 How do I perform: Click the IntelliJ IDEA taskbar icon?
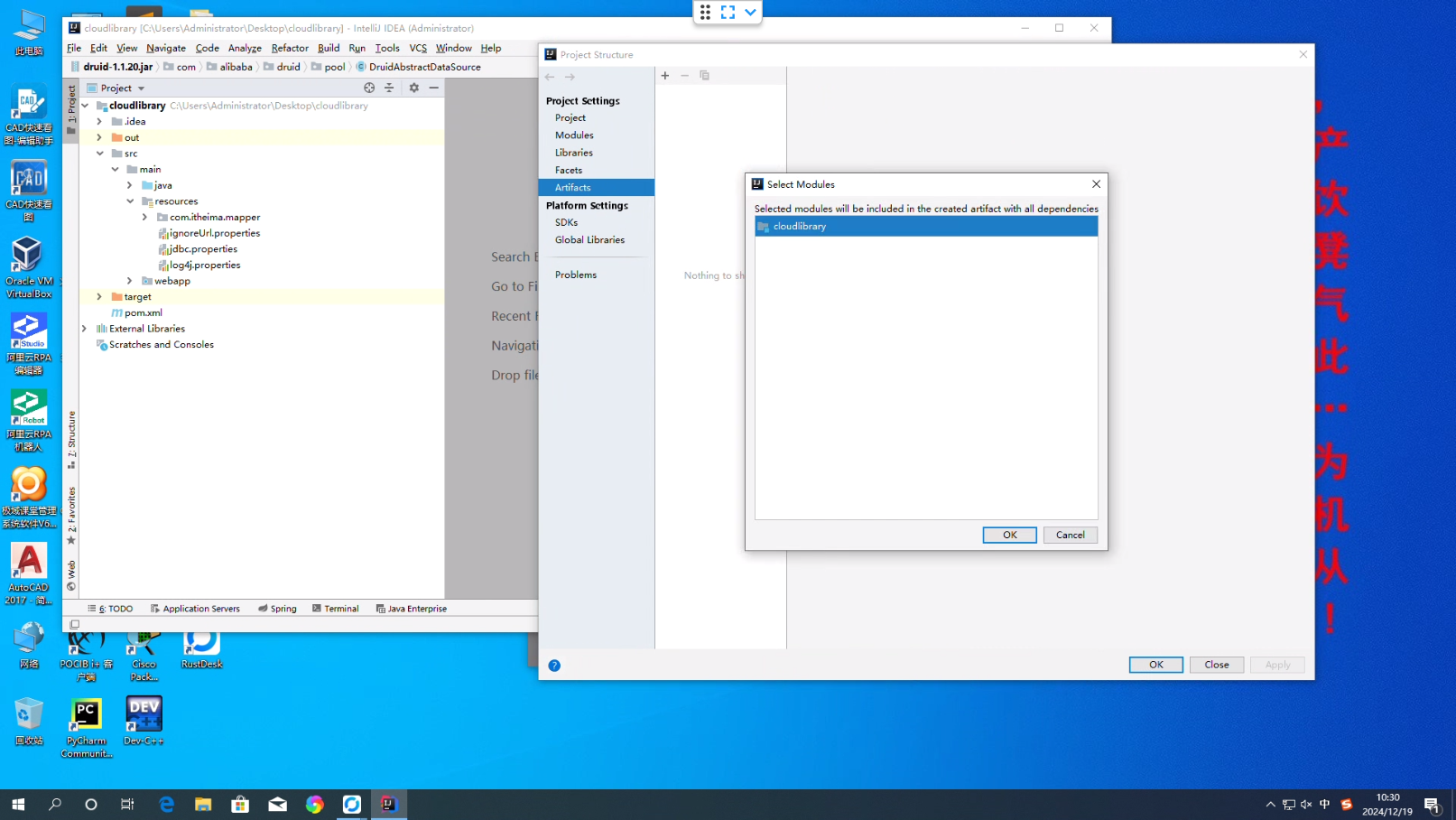[388, 805]
